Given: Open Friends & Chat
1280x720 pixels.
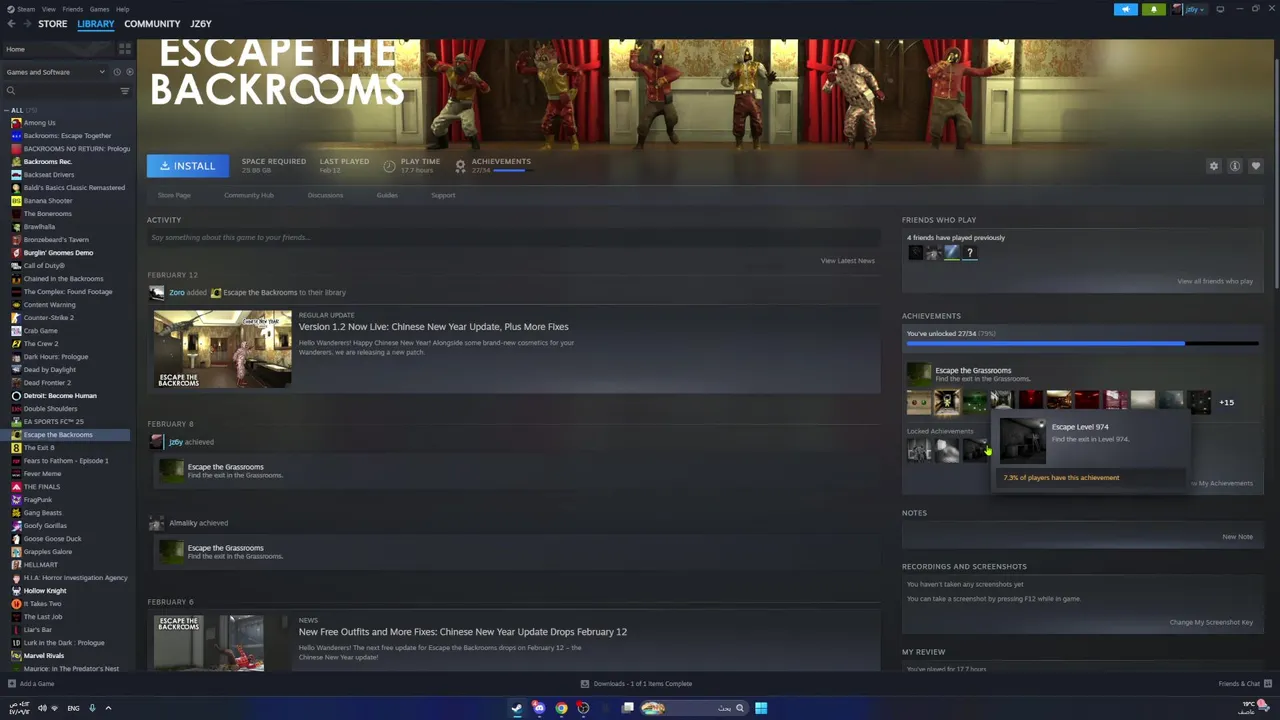Looking at the screenshot, I should (1245, 684).
